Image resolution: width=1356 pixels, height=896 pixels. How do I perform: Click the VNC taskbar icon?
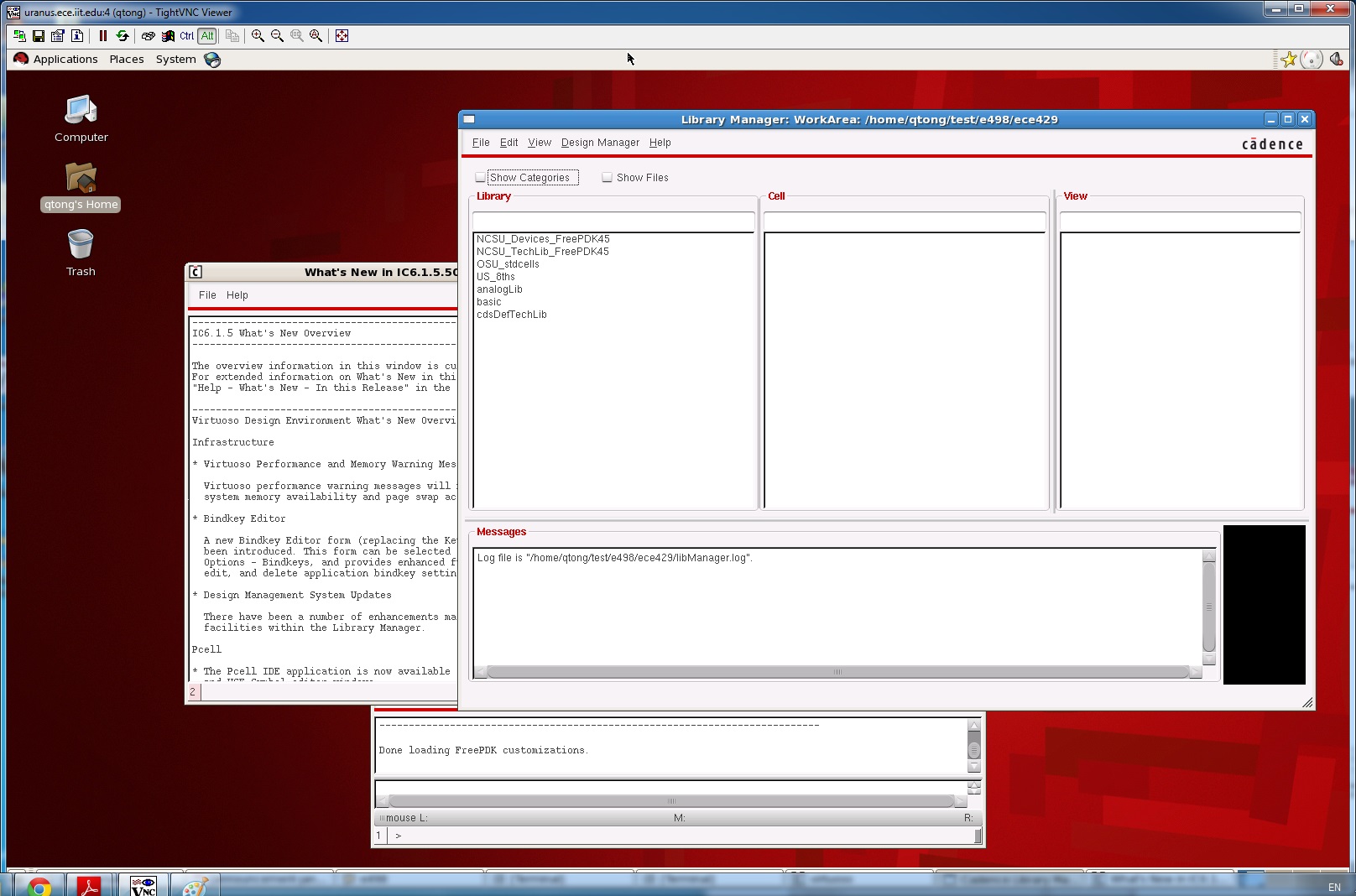(x=143, y=886)
